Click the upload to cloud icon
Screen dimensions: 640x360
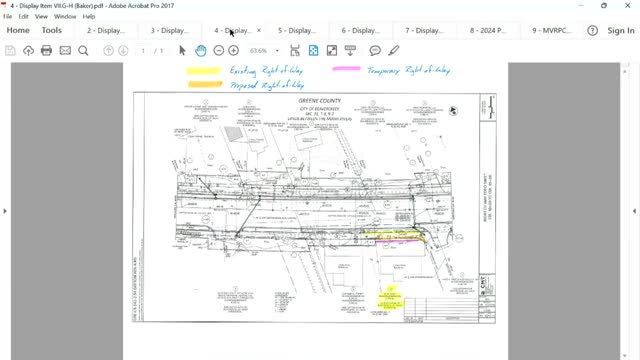pyautogui.click(x=28, y=51)
